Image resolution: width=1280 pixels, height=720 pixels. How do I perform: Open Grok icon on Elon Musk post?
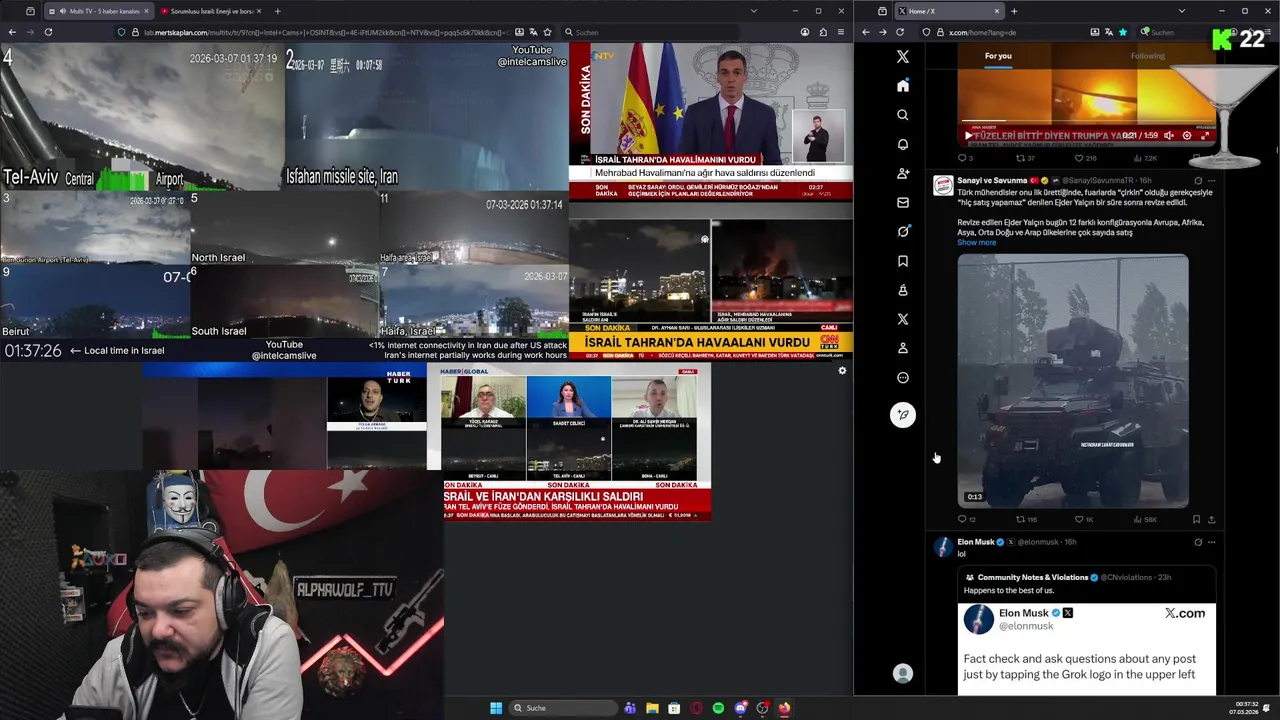click(1198, 542)
